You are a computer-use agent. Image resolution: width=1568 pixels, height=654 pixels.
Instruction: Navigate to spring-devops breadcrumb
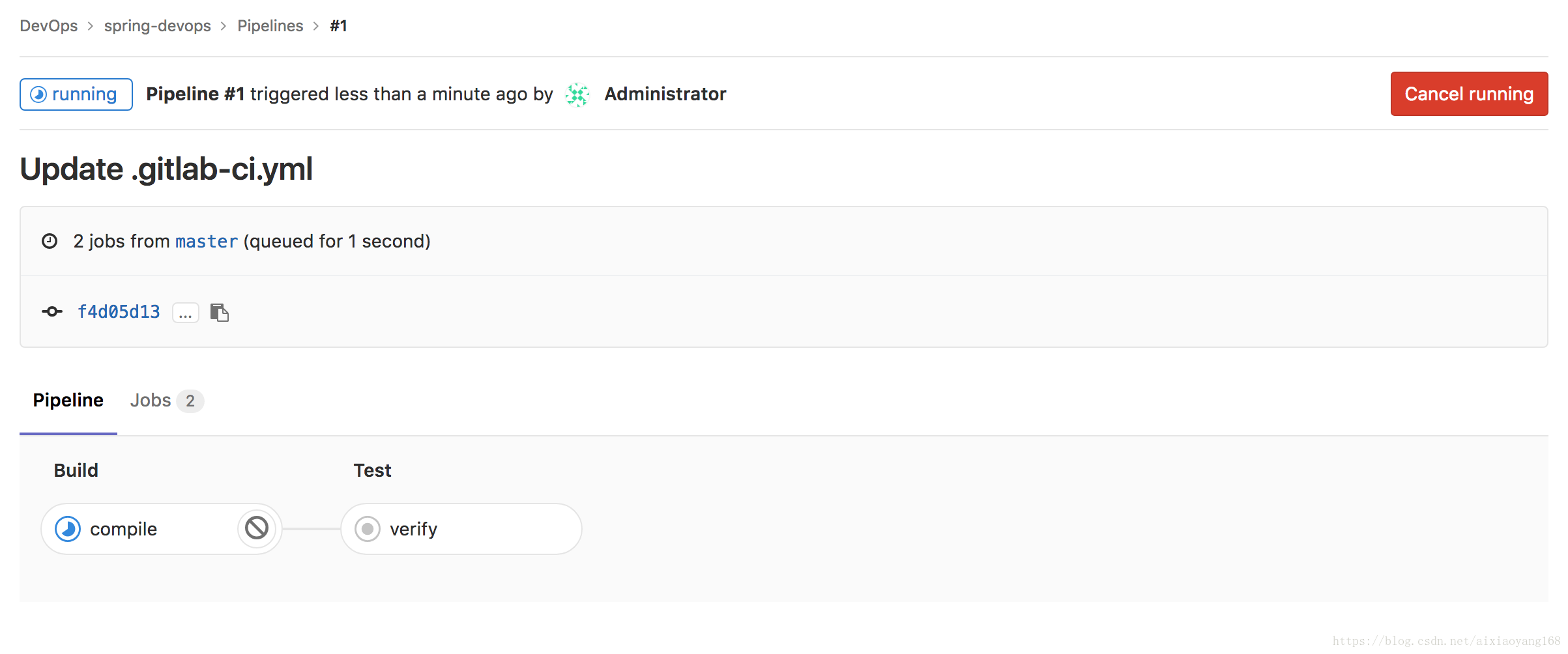158,26
